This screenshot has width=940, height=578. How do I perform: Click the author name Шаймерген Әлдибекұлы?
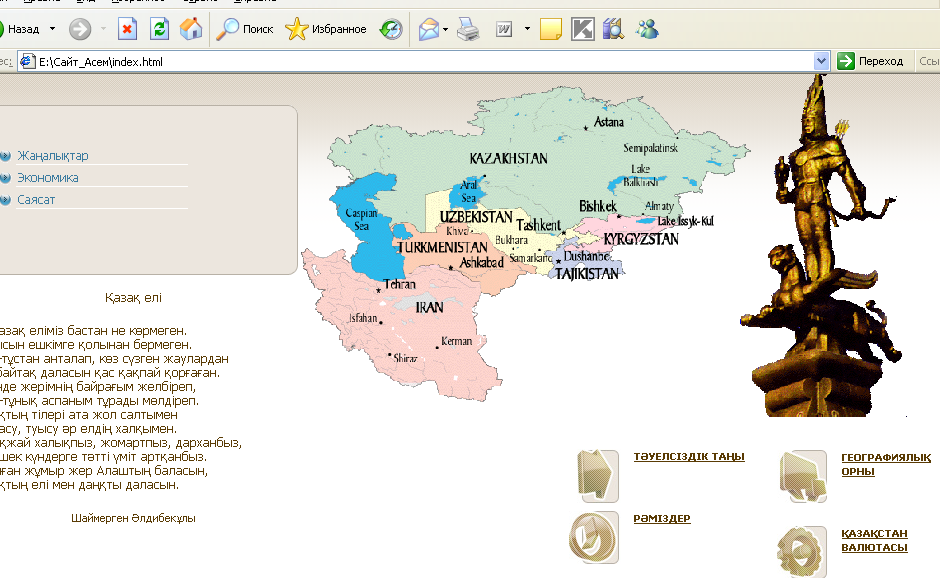click(x=133, y=518)
